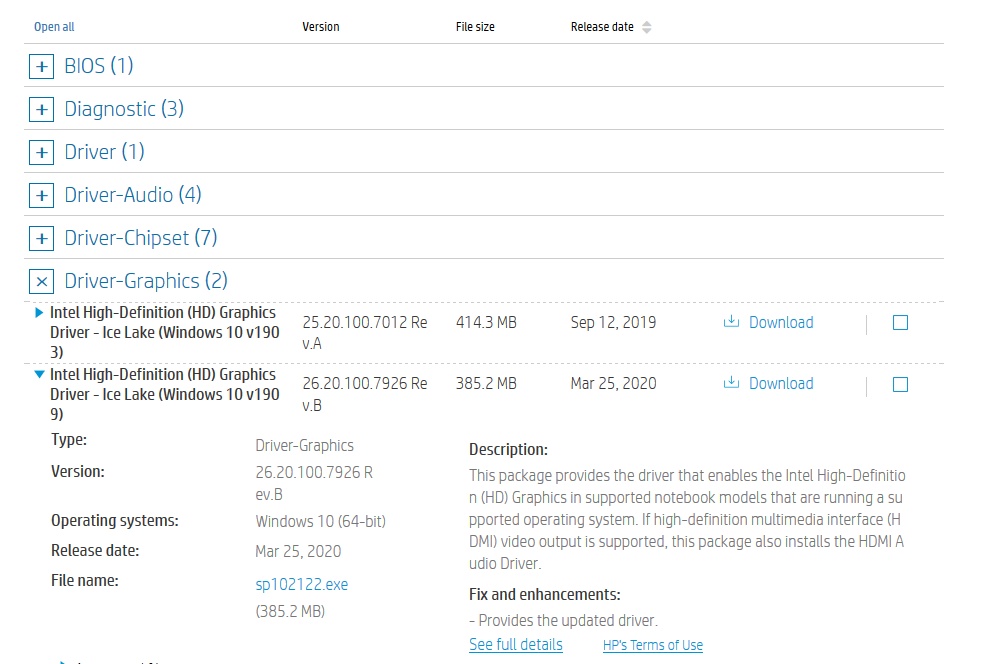The height and width of the screenshot is (664, 983).
Task: Click the plus icon next to Driver-Audio
Action: coord(41,195)
